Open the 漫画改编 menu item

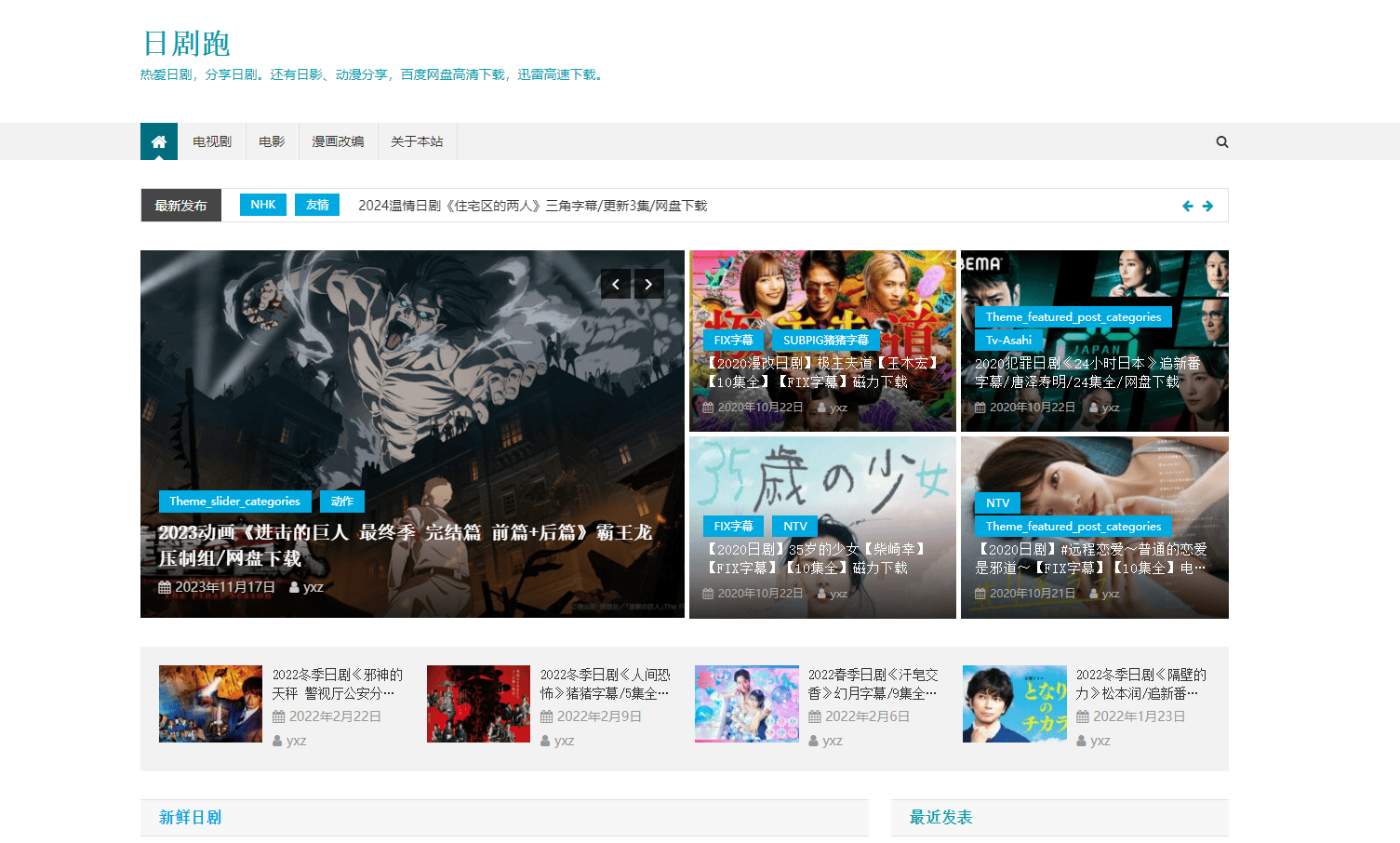[338, 141]
